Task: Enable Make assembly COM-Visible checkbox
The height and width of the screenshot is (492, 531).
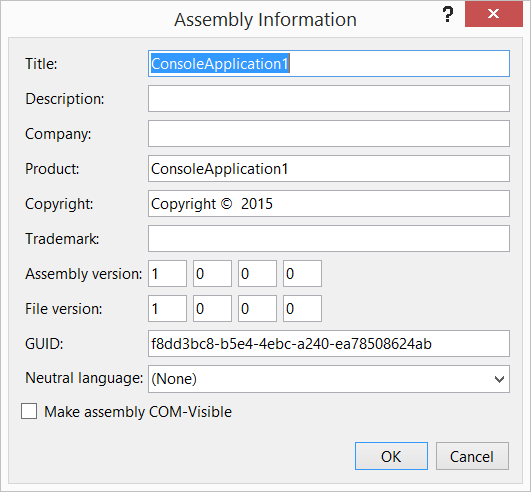Action: click(29, 411)
